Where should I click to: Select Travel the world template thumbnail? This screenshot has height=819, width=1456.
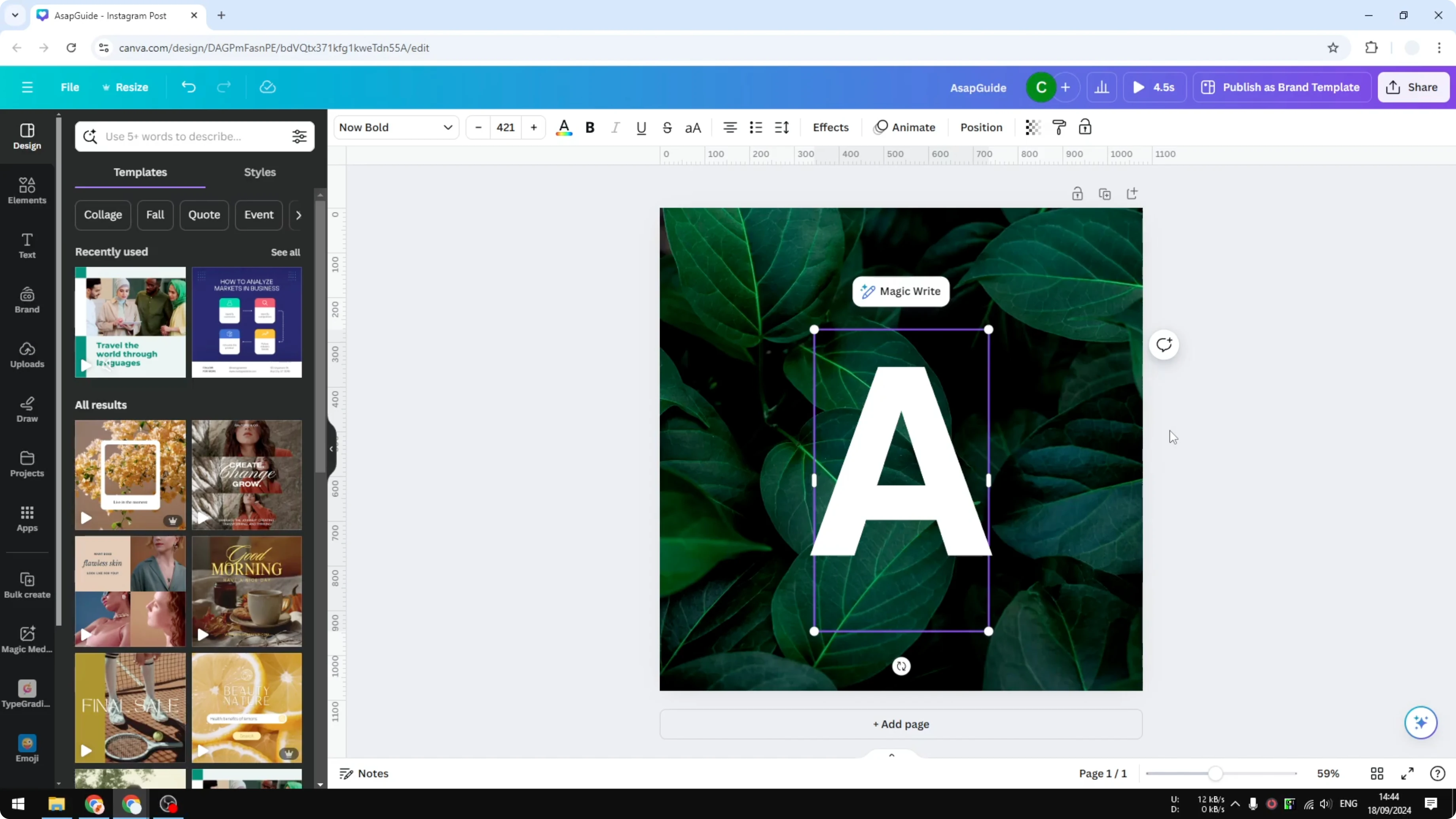(130, 322)
